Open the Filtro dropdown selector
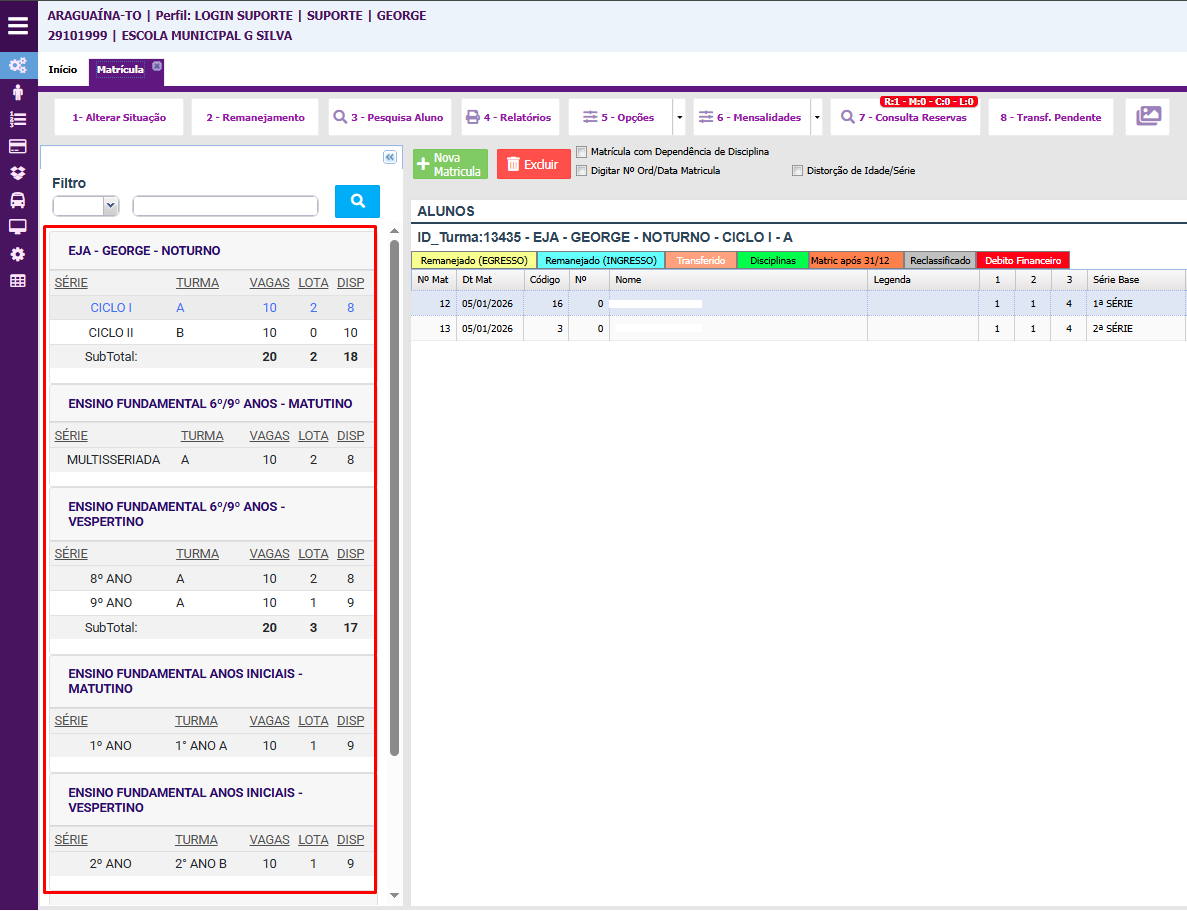This screenshot has width=1187, height=911. click(x=85, y=206)
